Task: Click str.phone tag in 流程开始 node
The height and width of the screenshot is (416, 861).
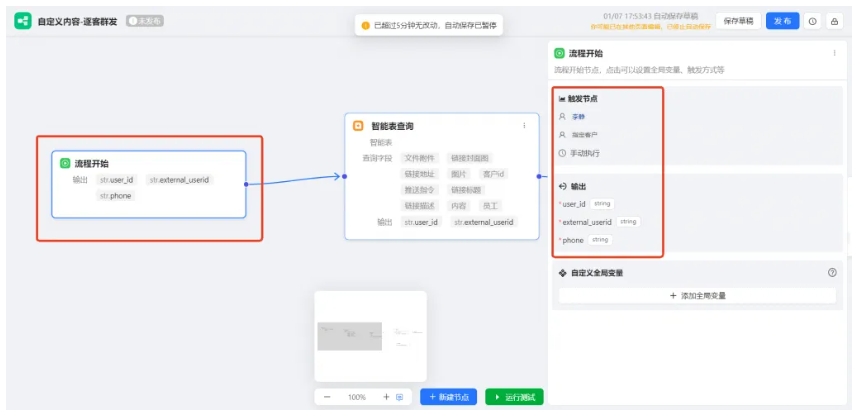Action: [116, 195]
